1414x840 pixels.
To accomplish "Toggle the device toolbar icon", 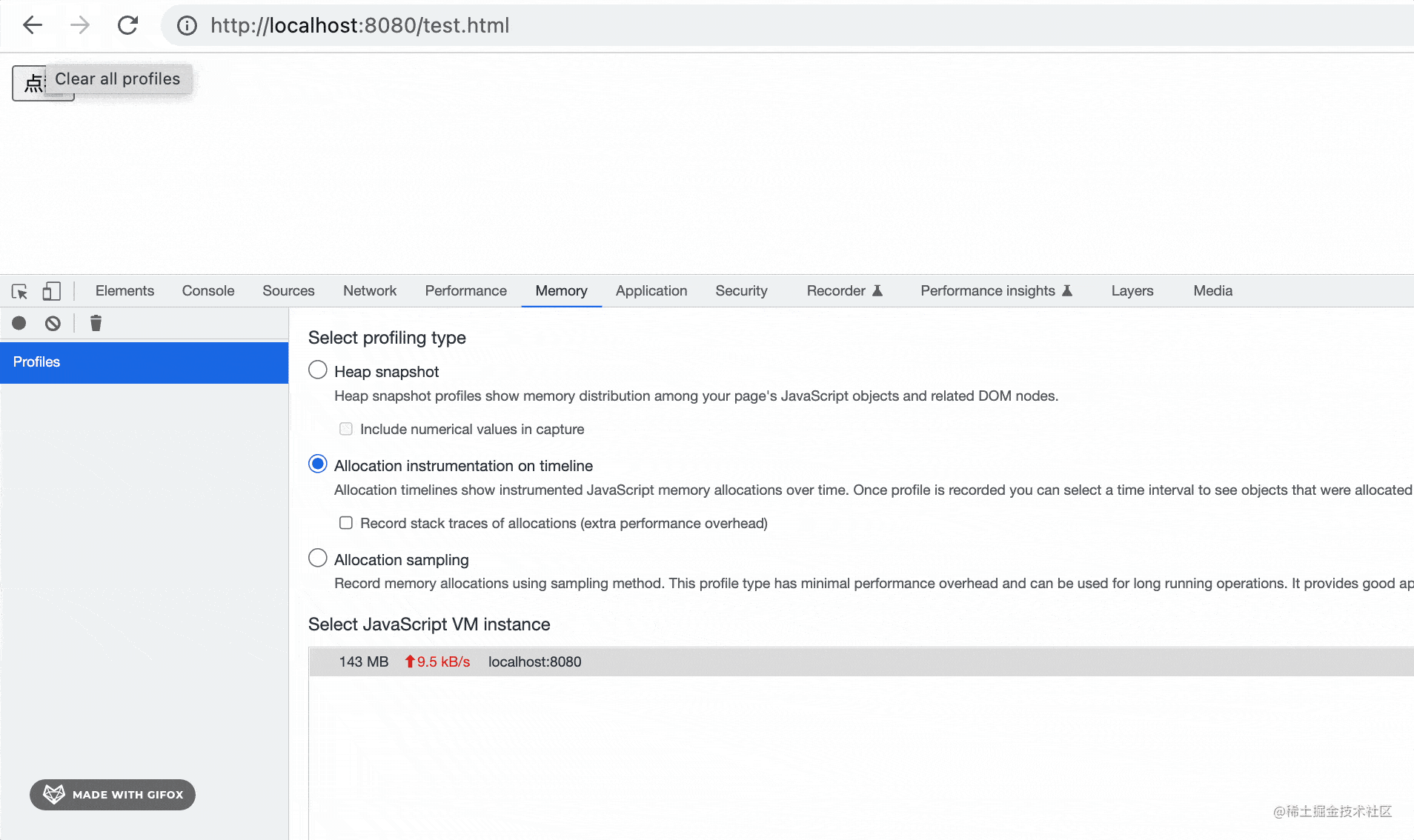I will [51, 291].
